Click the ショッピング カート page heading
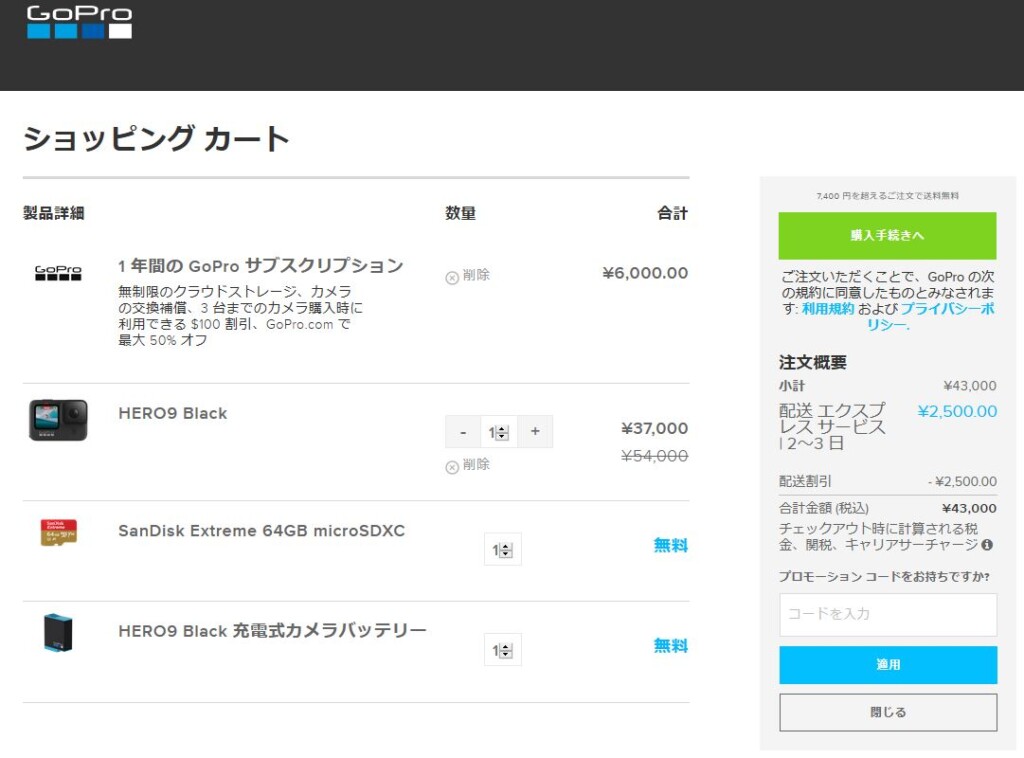1024x758 pixels. click(156, 138)
